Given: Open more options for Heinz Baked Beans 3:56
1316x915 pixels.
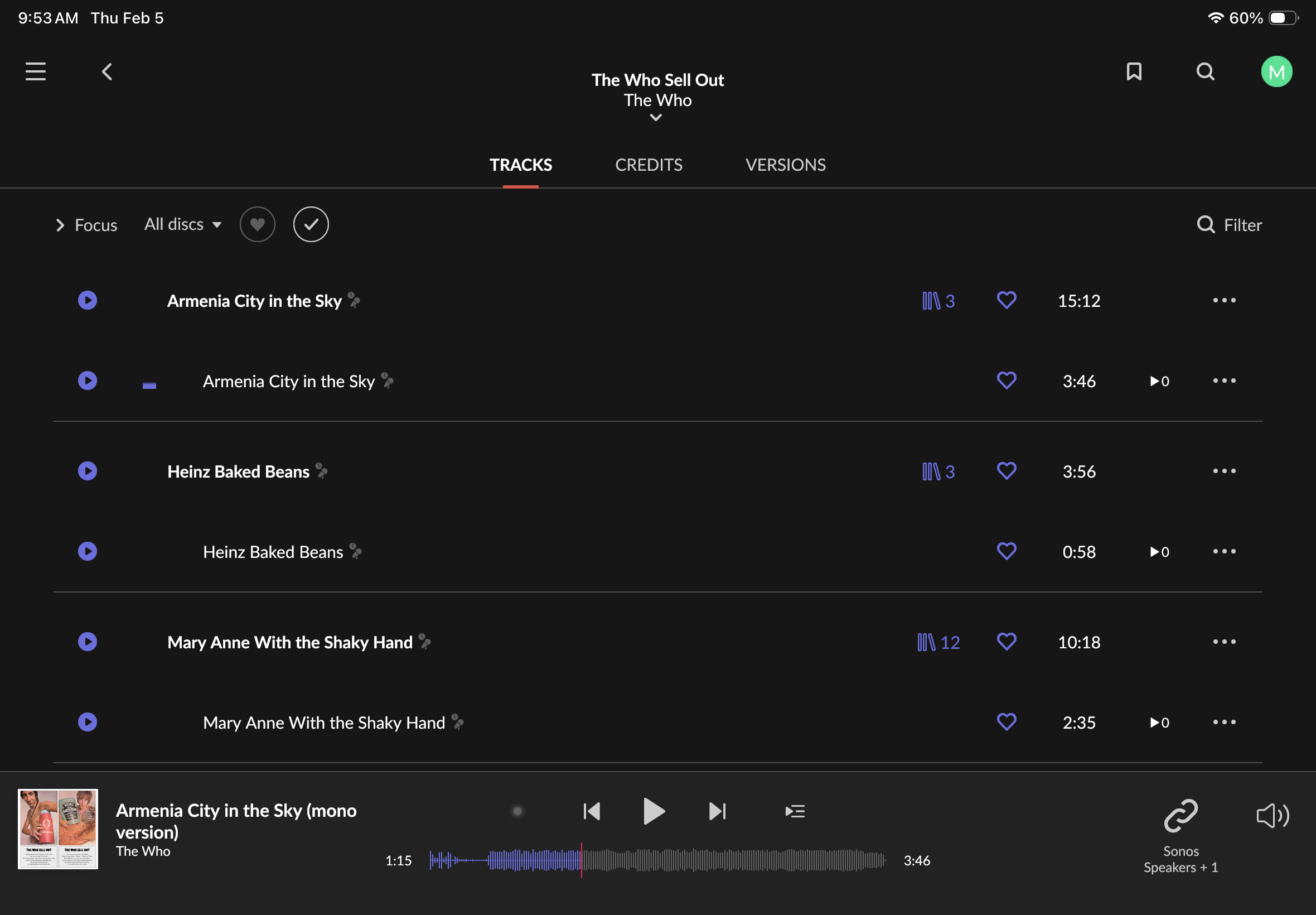Looking at the screenshot, I should pos(1225,471).
